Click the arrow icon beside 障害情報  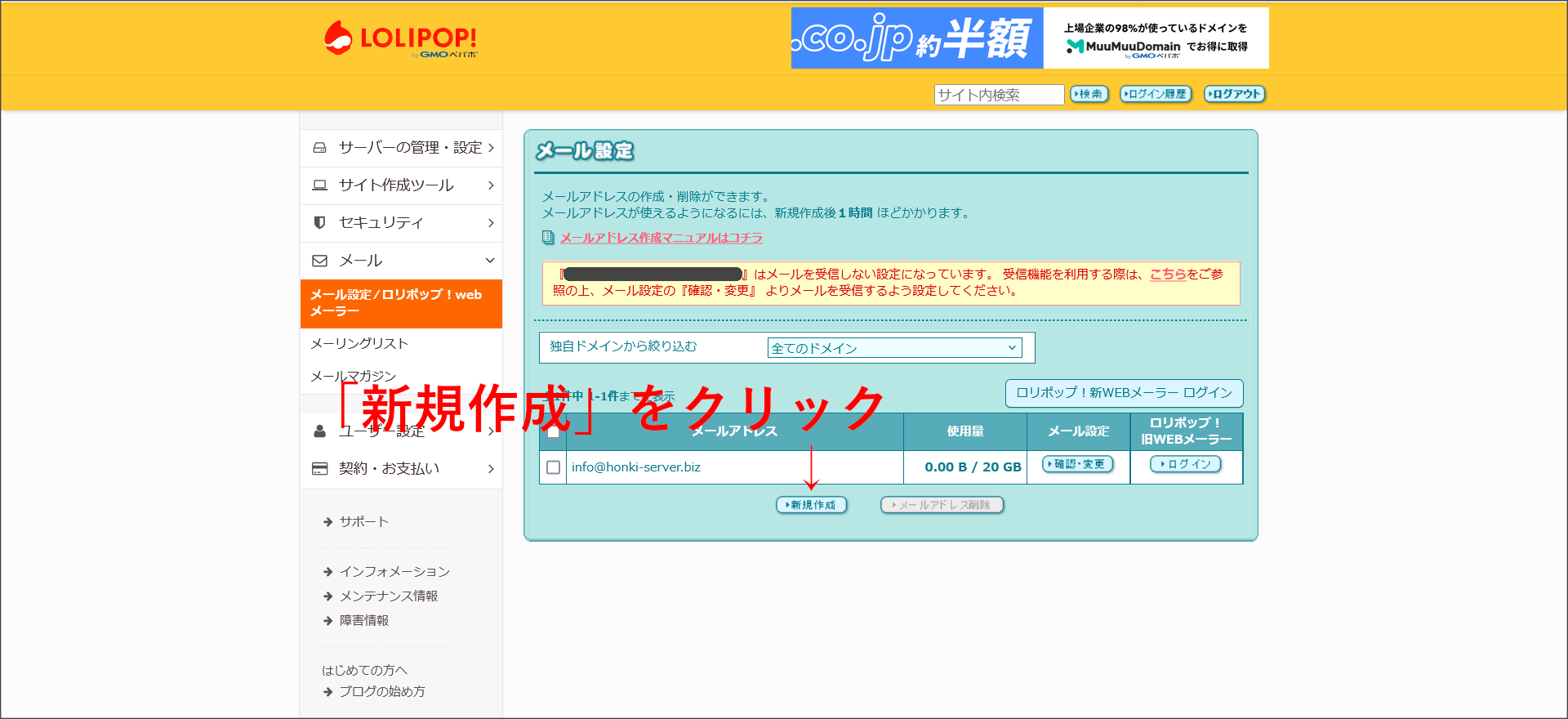(327, 621)
